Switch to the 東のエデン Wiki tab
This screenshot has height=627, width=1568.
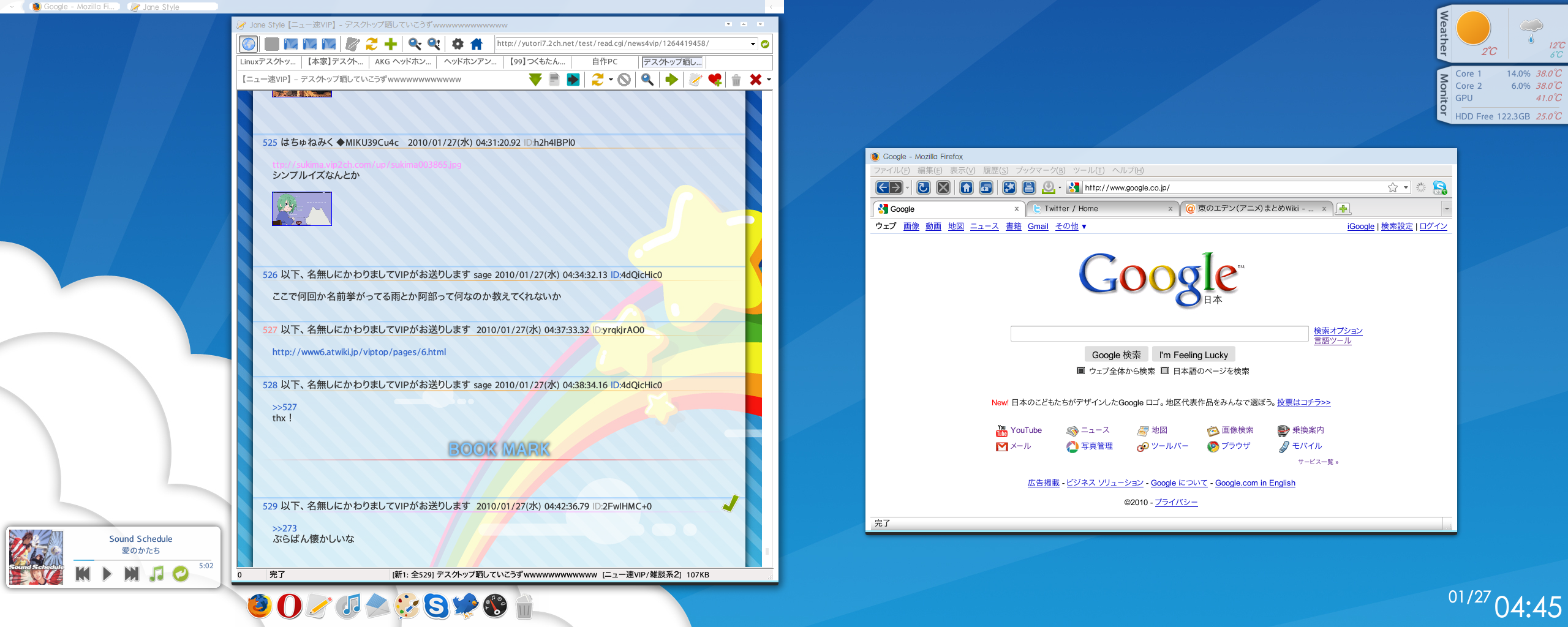click(1256, 209)
